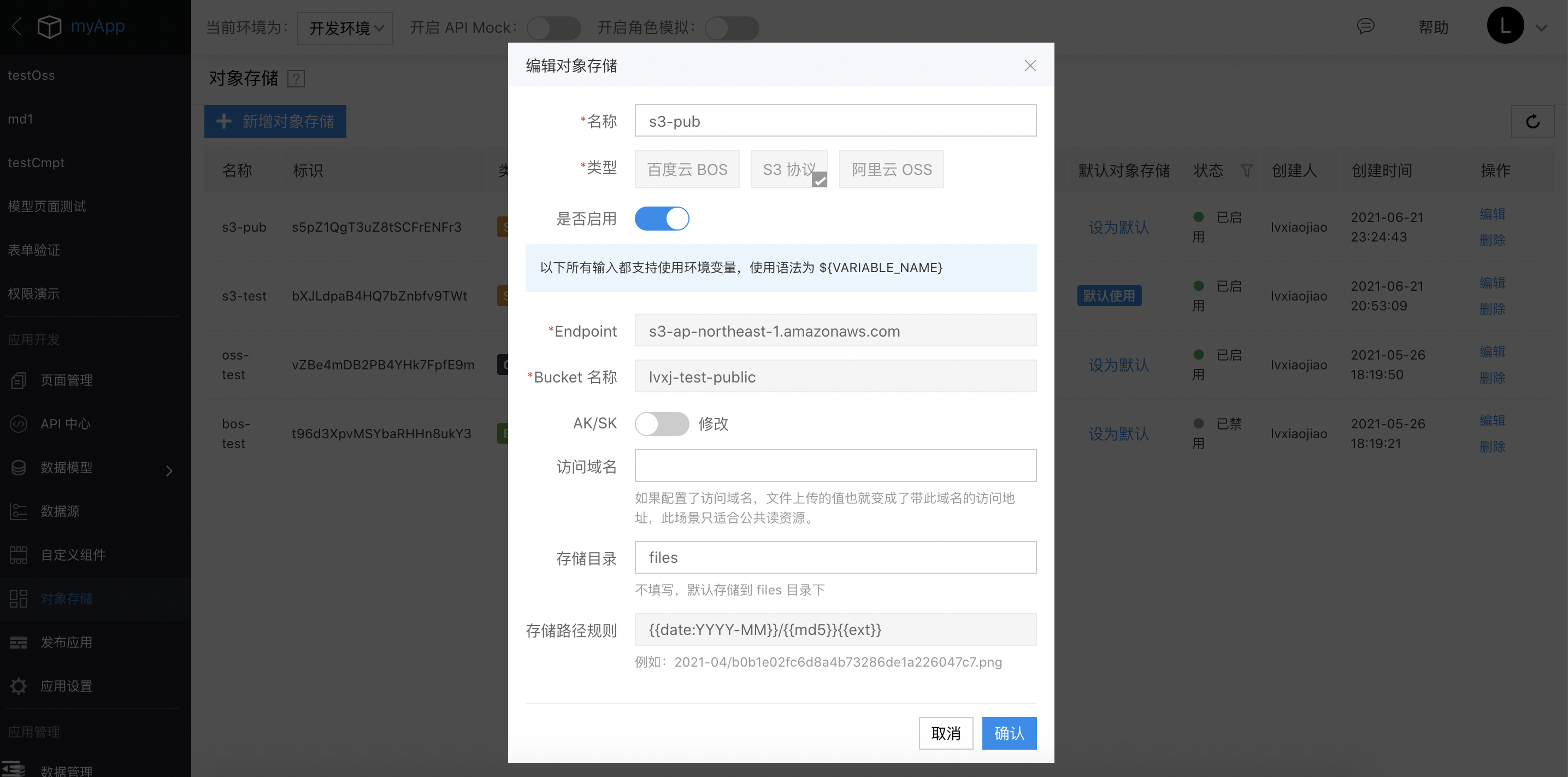This screenshot has width=1568, height=777.
Task: Click the empty 访问域名 input field
Action: coord(835,466)
